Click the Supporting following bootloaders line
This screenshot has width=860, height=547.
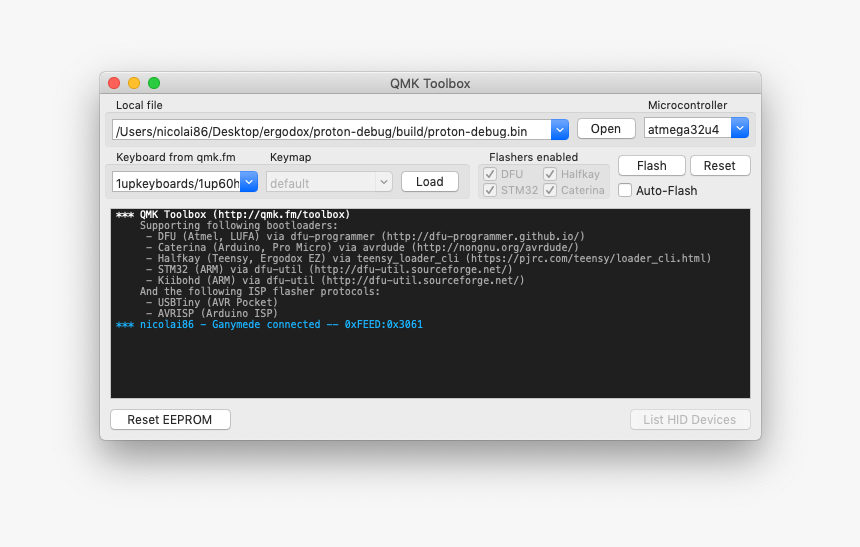[239, 225]
